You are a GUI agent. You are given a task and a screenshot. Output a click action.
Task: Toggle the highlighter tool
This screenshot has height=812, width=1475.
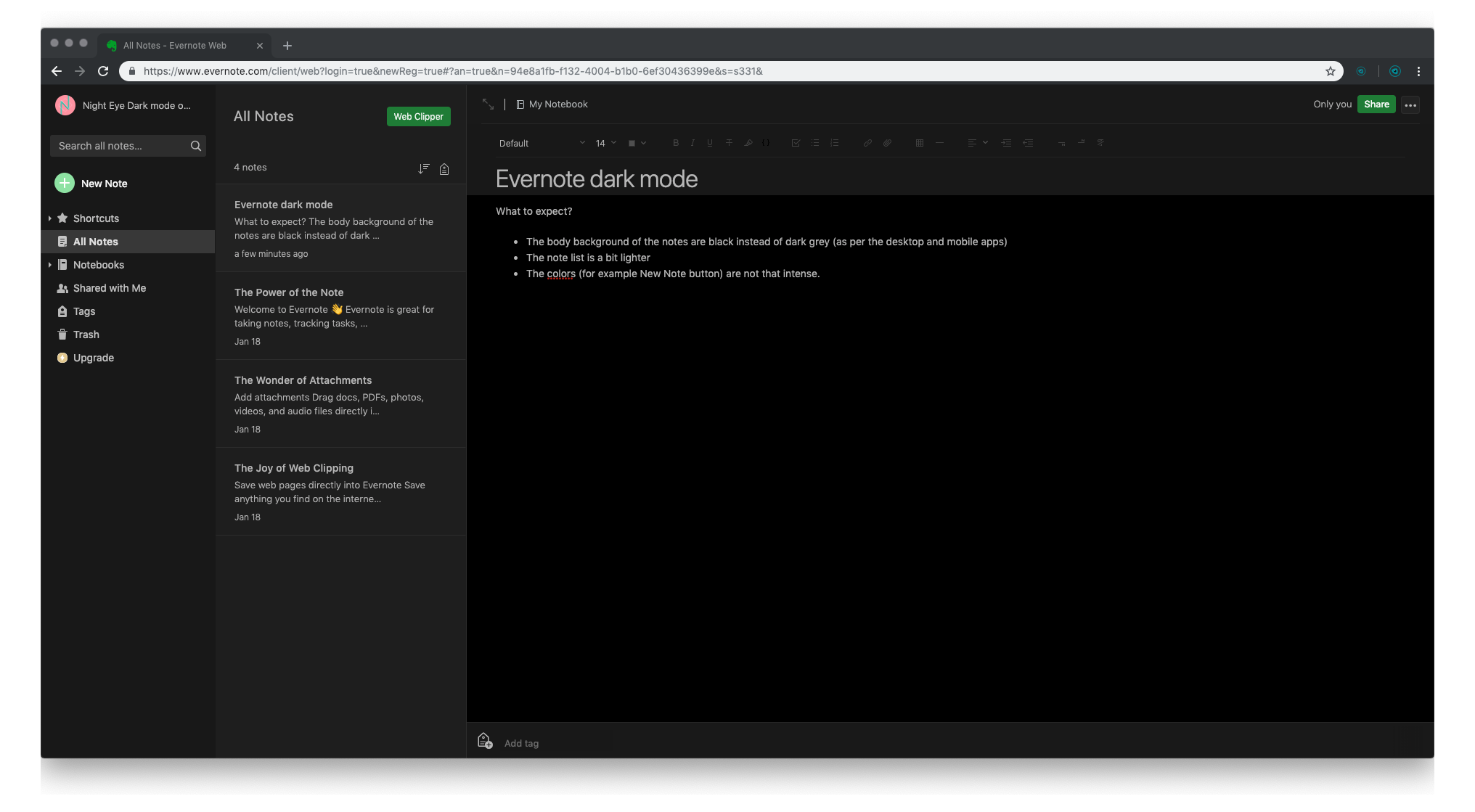pos(748,143)
